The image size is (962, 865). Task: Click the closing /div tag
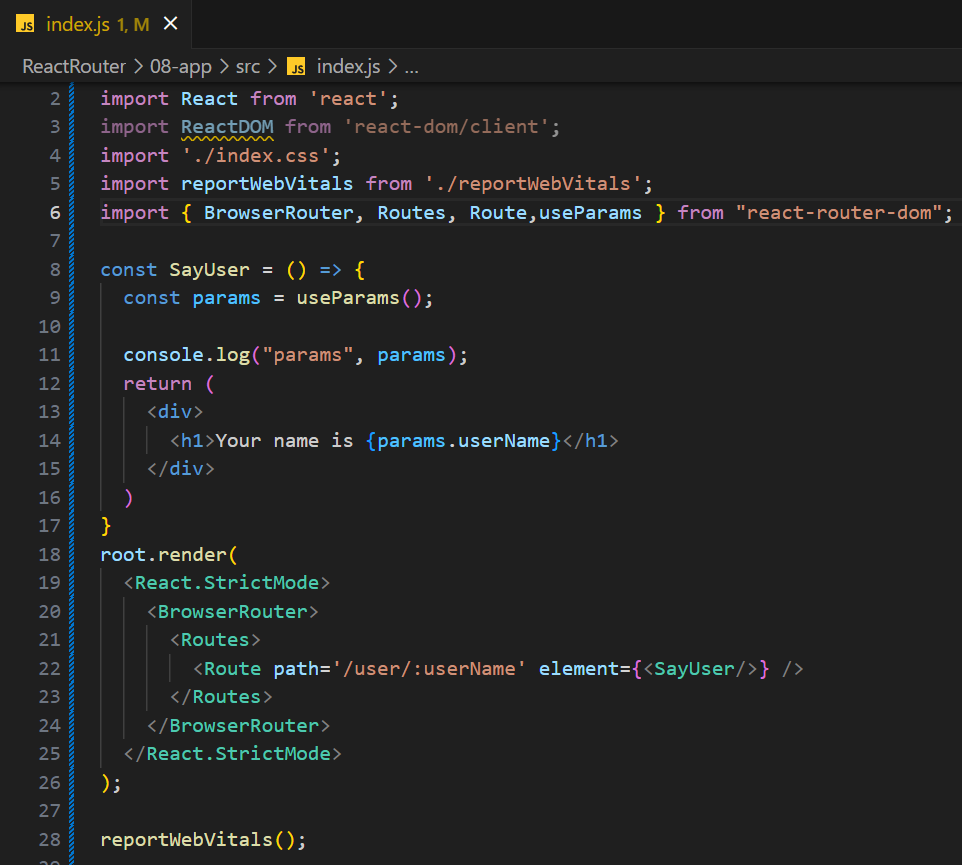point(181,469)
